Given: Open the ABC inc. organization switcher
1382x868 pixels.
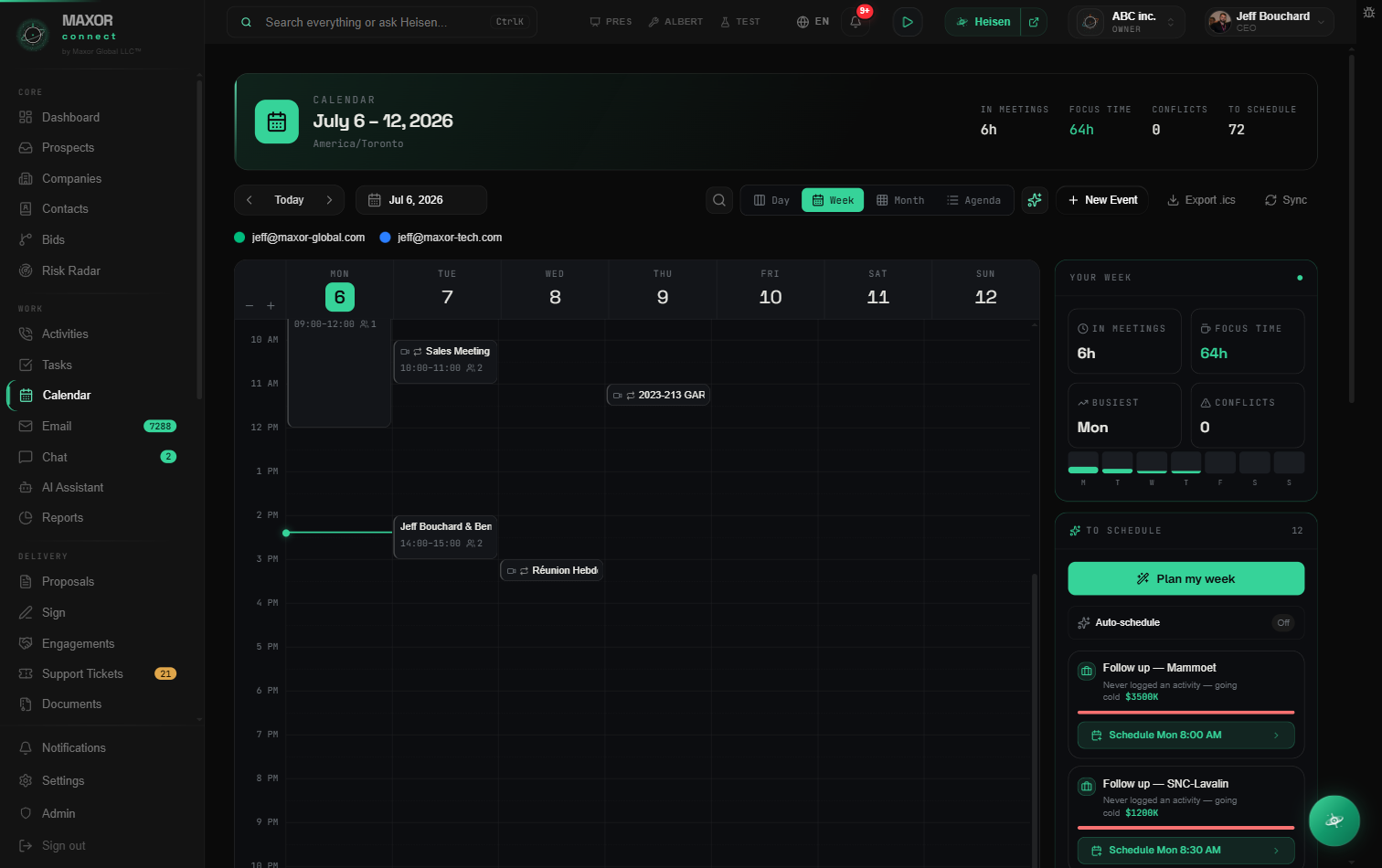Looking at the screenshot, I should (1127, 22).
